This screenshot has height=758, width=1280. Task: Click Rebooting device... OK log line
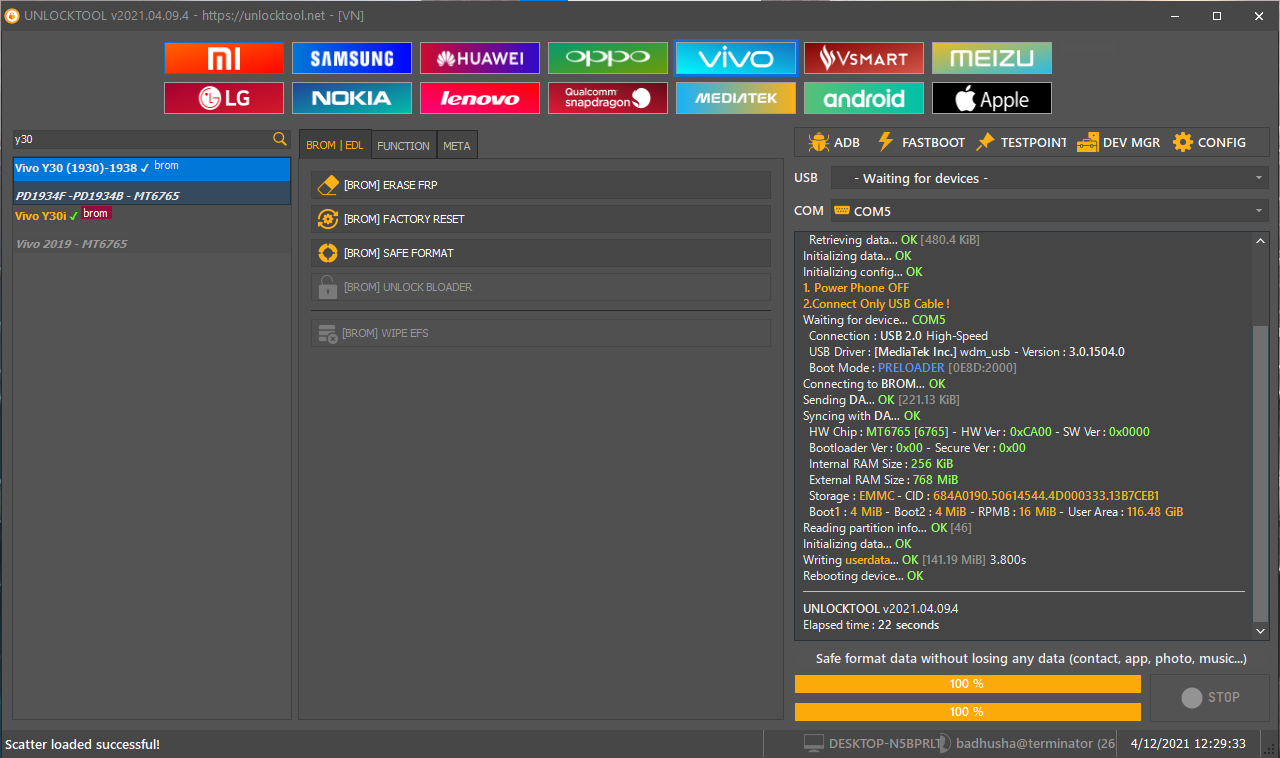click(x=863, y=576)
